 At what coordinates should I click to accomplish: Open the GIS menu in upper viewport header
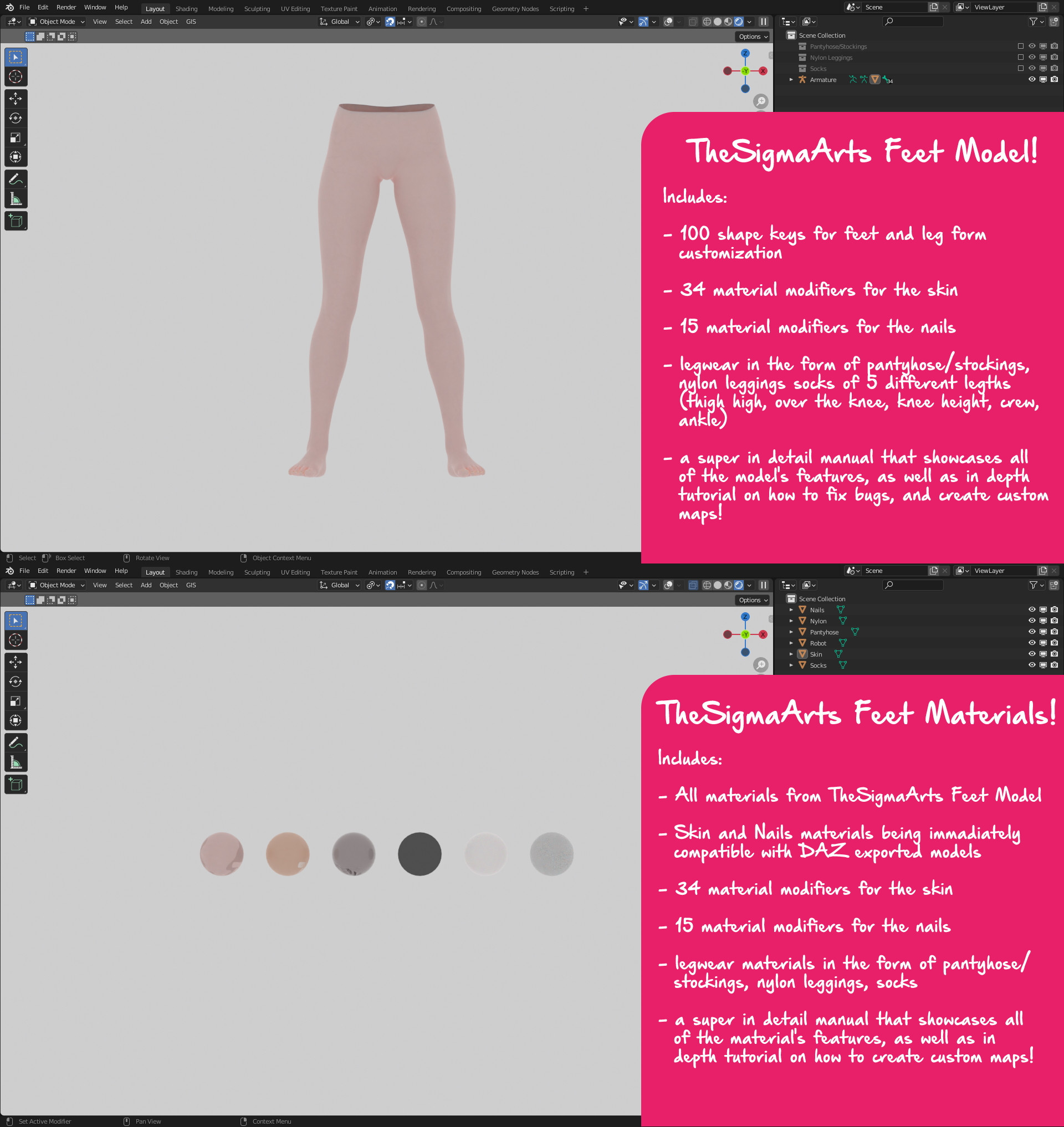coord(191,22)
